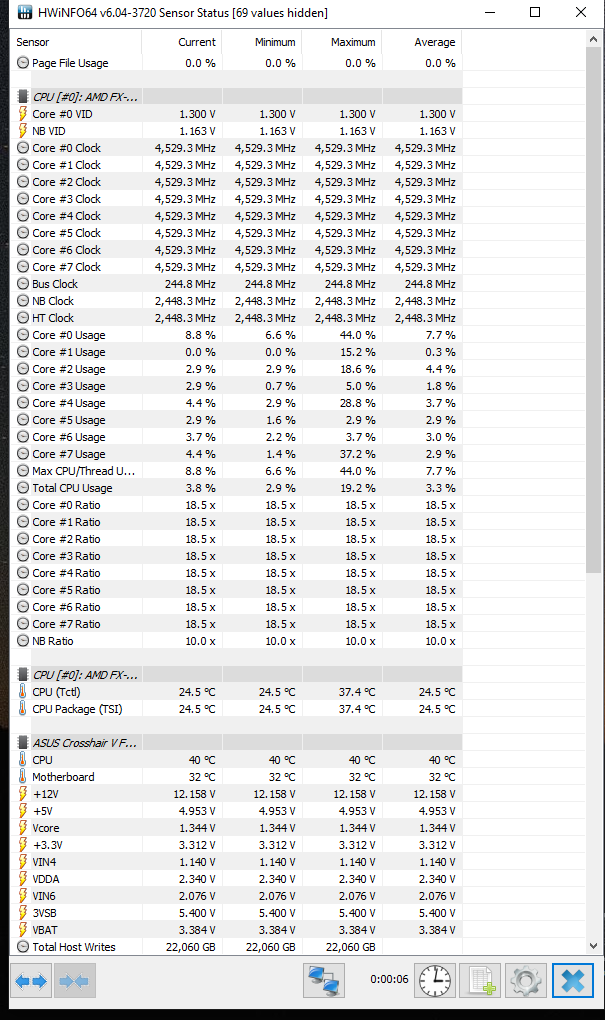Image resolution: width=605 pixels, height=1020 pixels.
Task: Open the remote sensor network monitor
Action: 325,980
